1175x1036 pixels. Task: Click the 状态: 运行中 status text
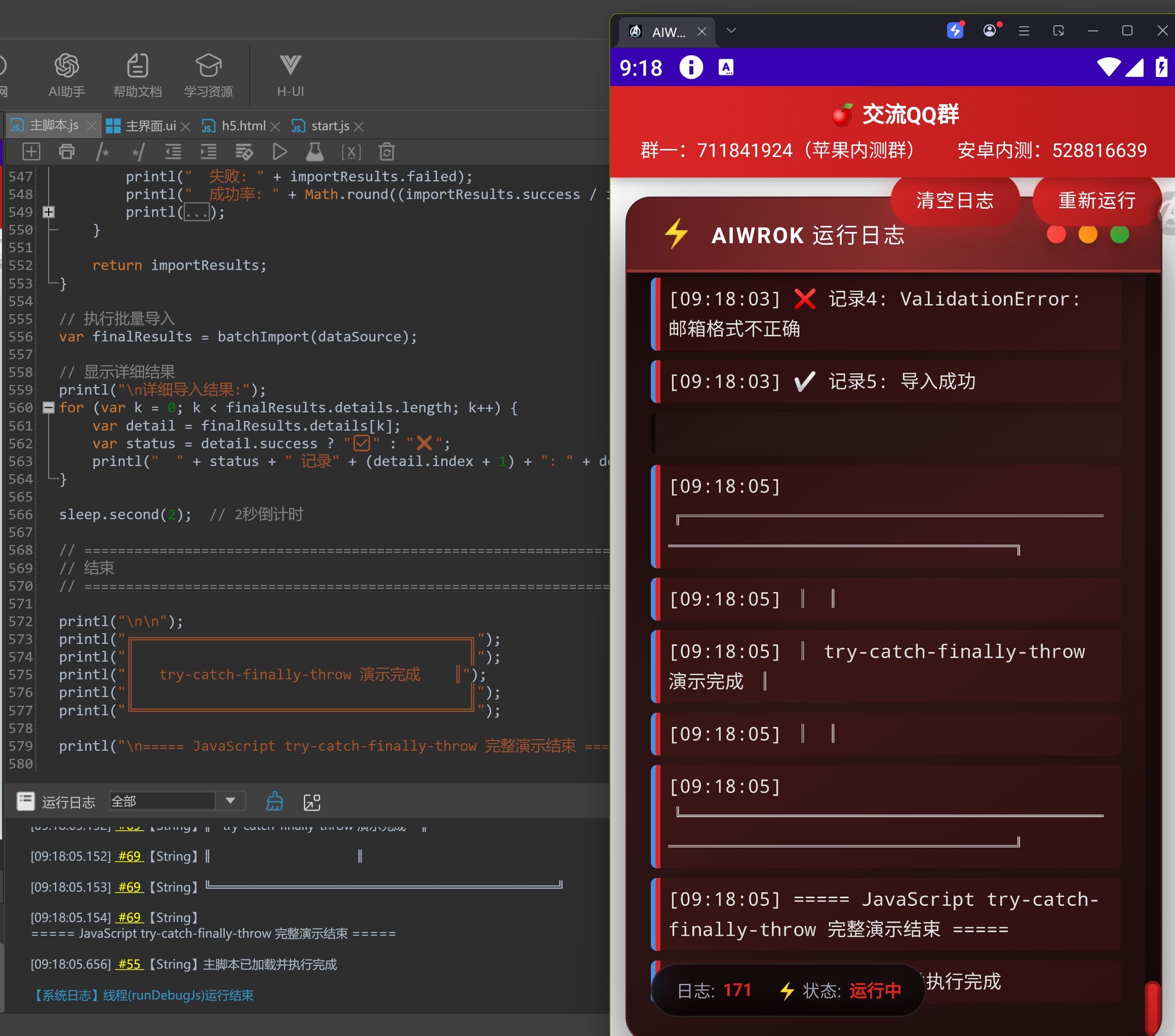tap(840, 990)
